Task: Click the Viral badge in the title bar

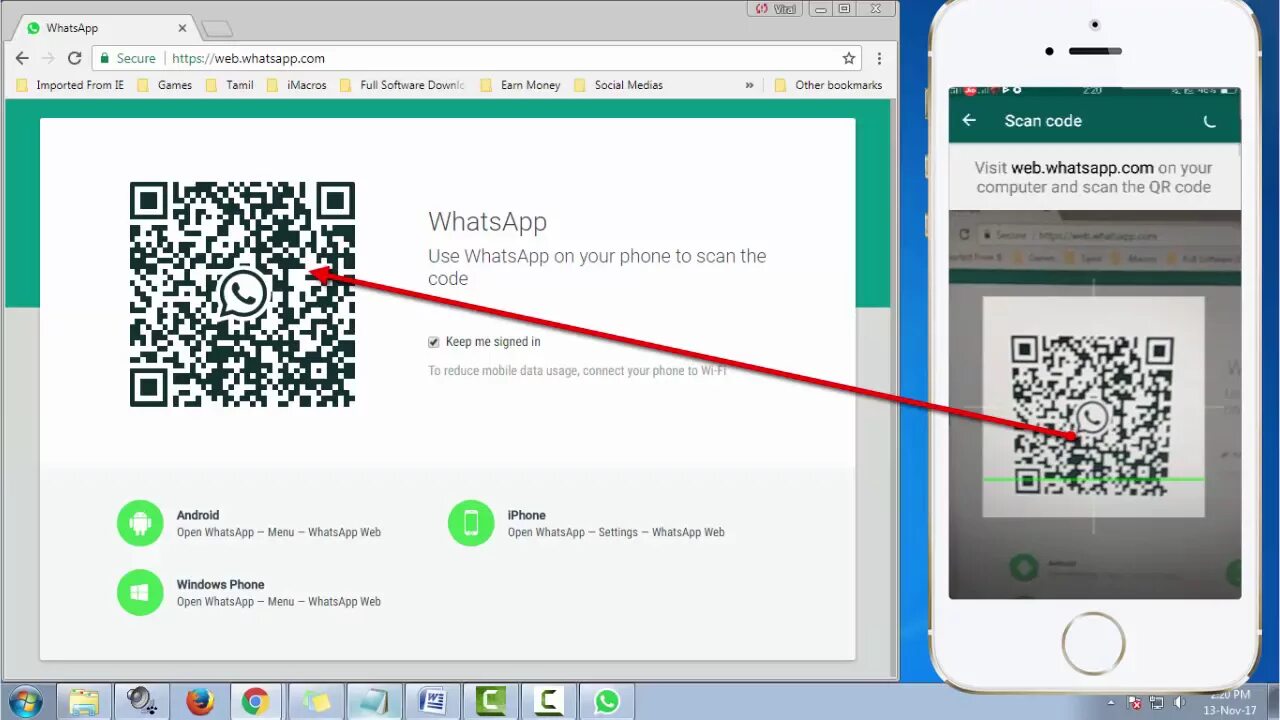Action: tap(776, 9)
